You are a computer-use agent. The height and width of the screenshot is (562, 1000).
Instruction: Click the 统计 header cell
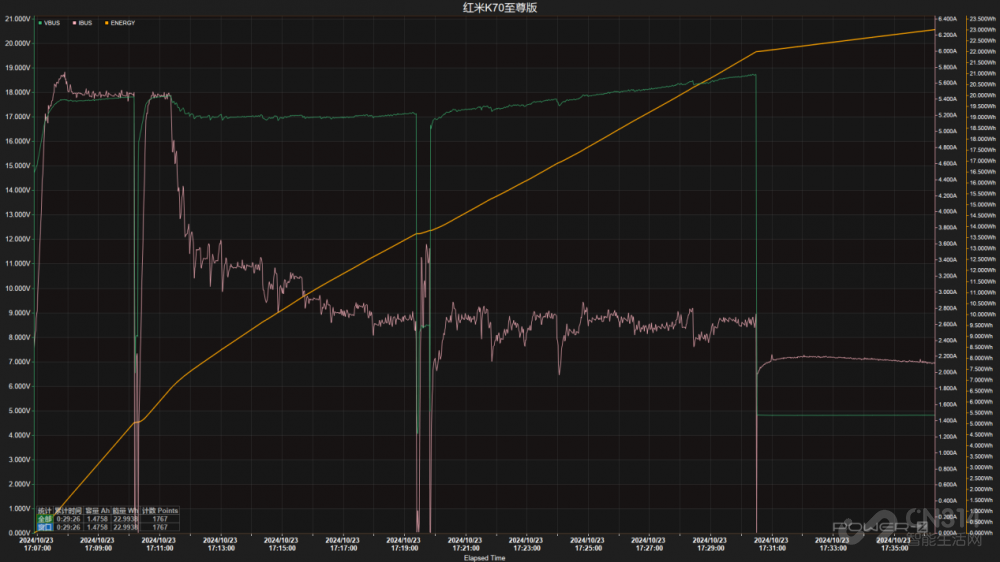click(x=45, y=511)
